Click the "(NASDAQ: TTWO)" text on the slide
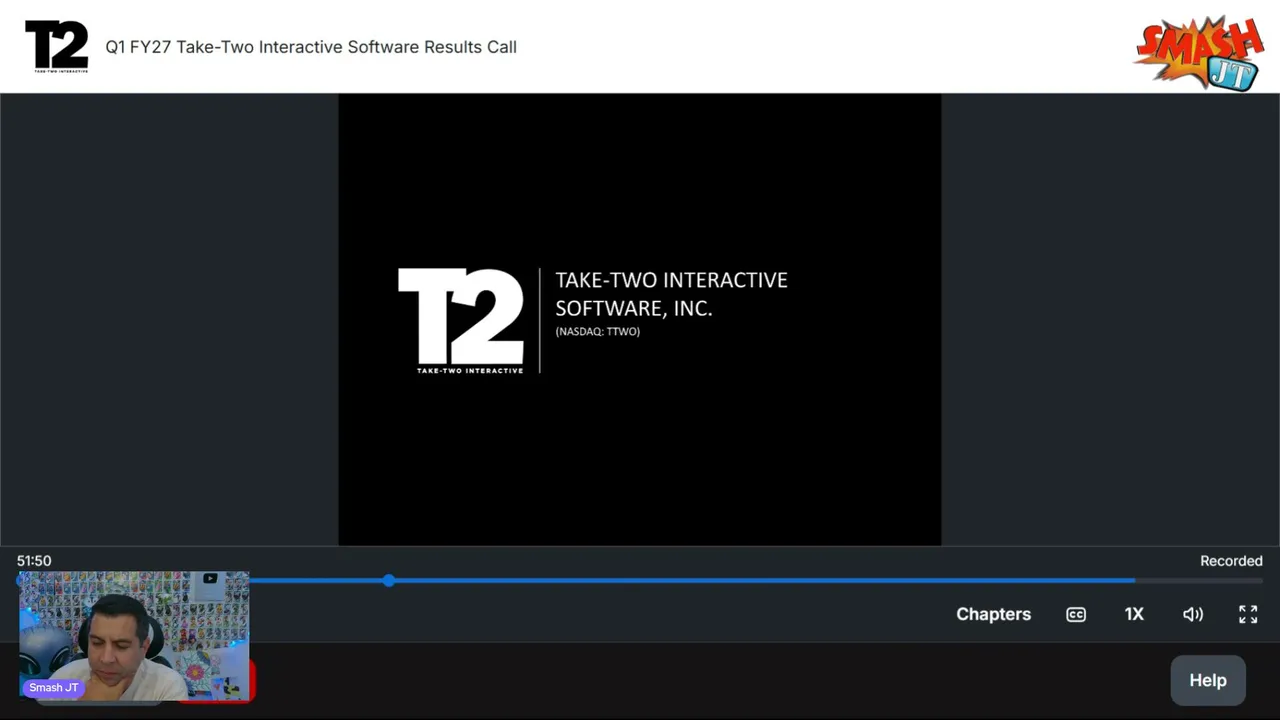This screenshot has width=1280, height=720. [x=598, y=331]
